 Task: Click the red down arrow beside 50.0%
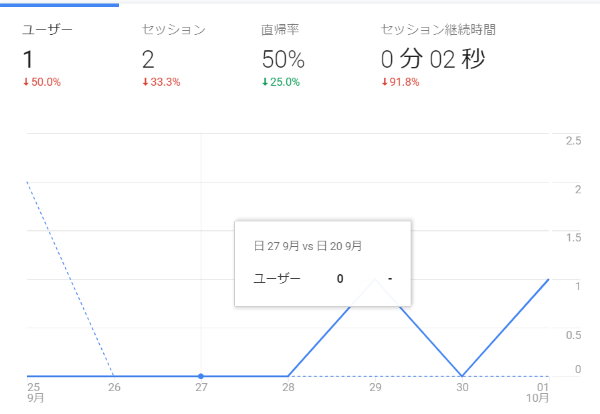25,83
